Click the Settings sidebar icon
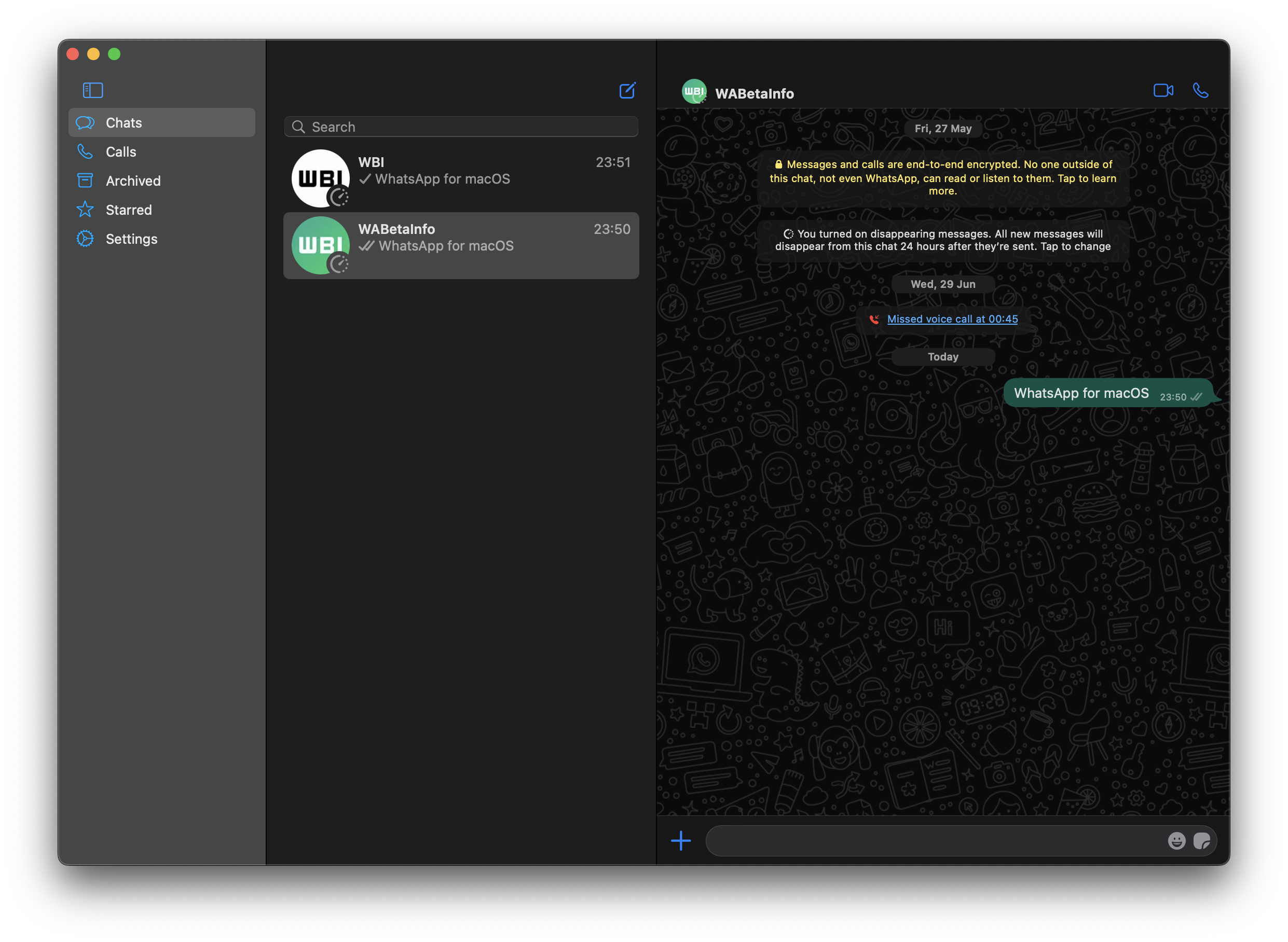Screen dimensions: 1288x942 85,238
